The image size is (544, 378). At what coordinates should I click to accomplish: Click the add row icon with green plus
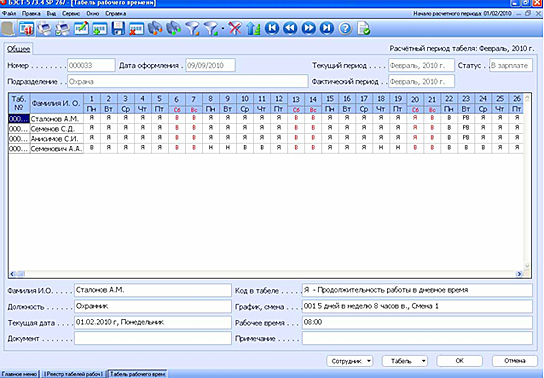pyautogui.click(x=100, y=28)
